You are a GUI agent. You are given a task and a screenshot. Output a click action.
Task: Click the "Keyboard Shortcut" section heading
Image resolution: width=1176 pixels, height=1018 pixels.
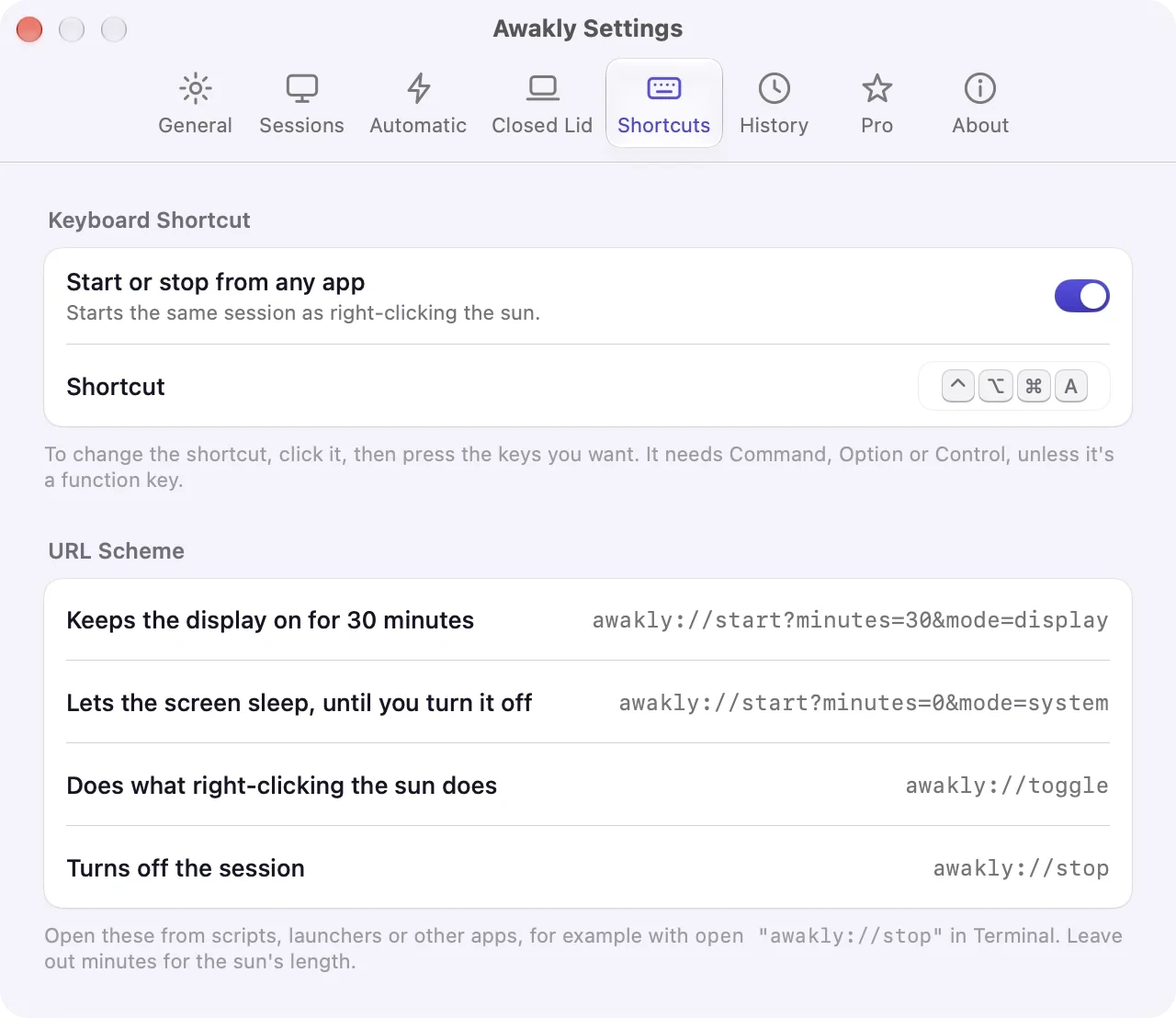[x=149, y=221]
